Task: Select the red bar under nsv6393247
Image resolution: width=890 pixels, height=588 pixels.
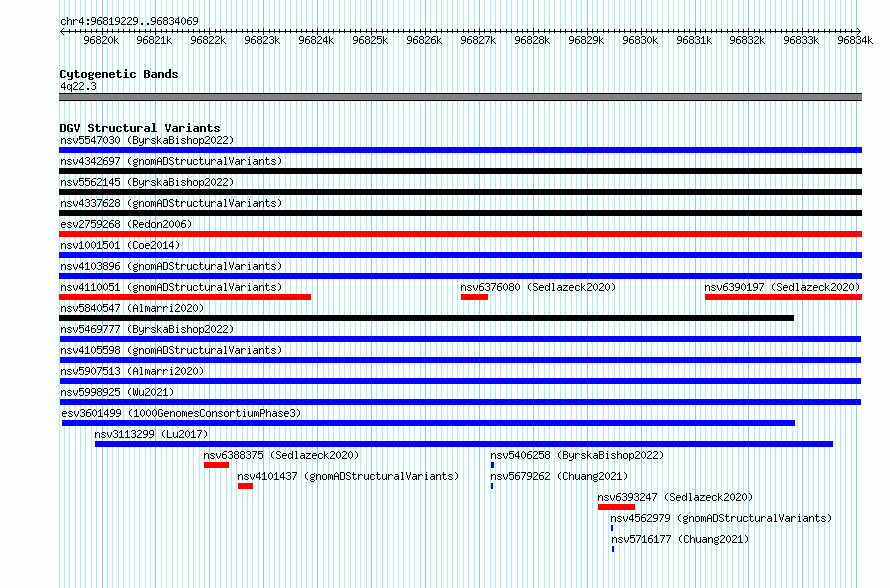Action: coord(616,507)
